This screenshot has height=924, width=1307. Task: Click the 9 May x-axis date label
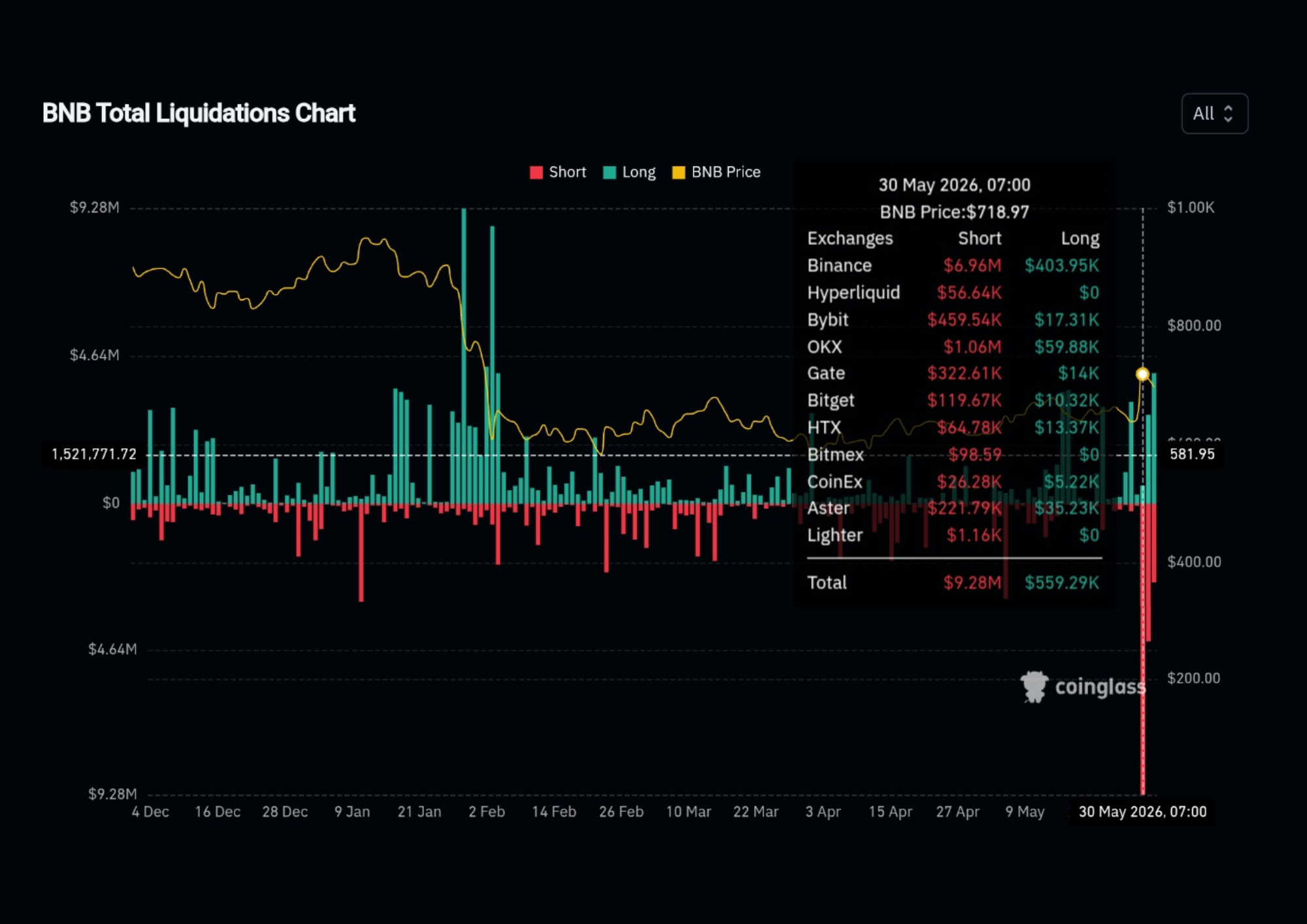tap(1025, 812)
